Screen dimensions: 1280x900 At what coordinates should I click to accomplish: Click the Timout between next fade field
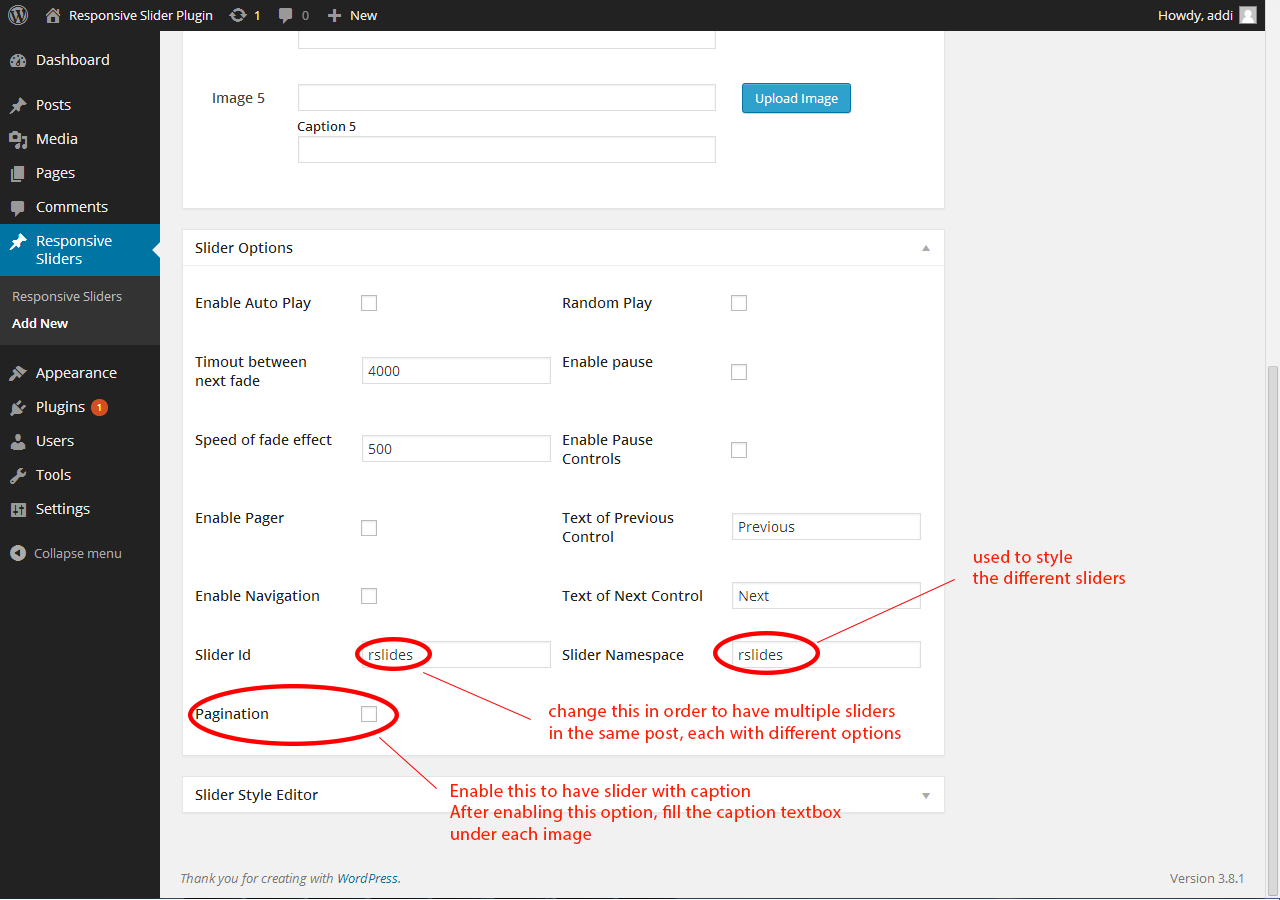(456, 370)
